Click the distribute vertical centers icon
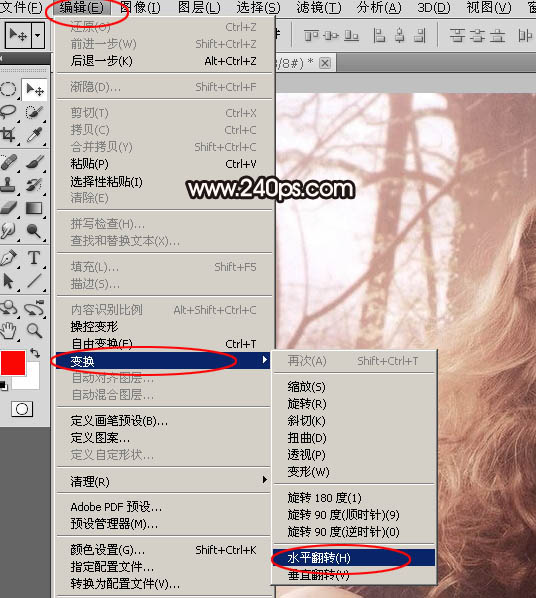The width and height of the screenshot is (536, 598). pyautogui.click(x=477, y=36)
